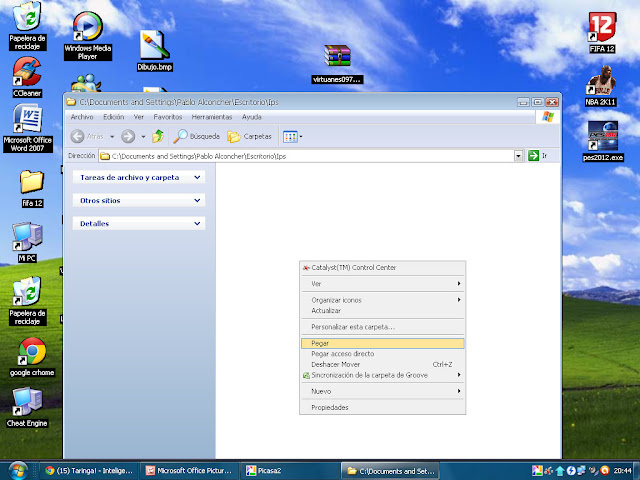The image size is (640, 480).
Task: Open the Favoritos menu
Action: pyautogui.click(x=168, y=117)
